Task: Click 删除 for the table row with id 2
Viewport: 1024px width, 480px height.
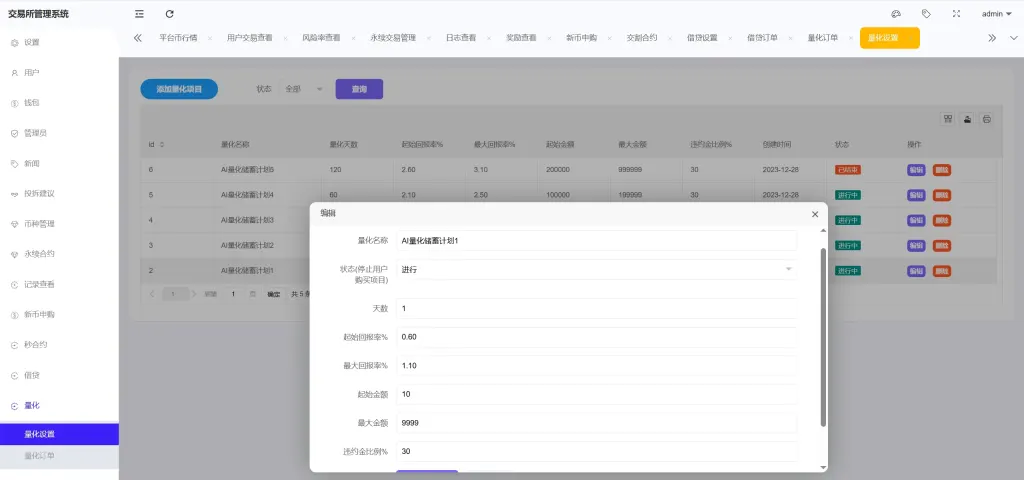Action: pos(942,270)
